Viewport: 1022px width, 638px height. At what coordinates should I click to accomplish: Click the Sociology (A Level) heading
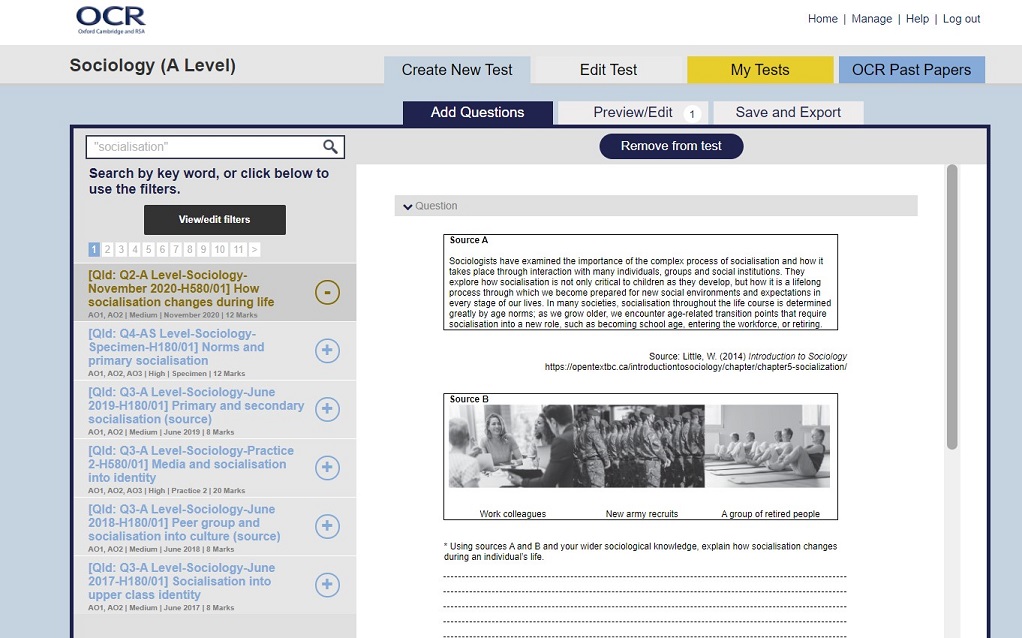tap(153, 65)
